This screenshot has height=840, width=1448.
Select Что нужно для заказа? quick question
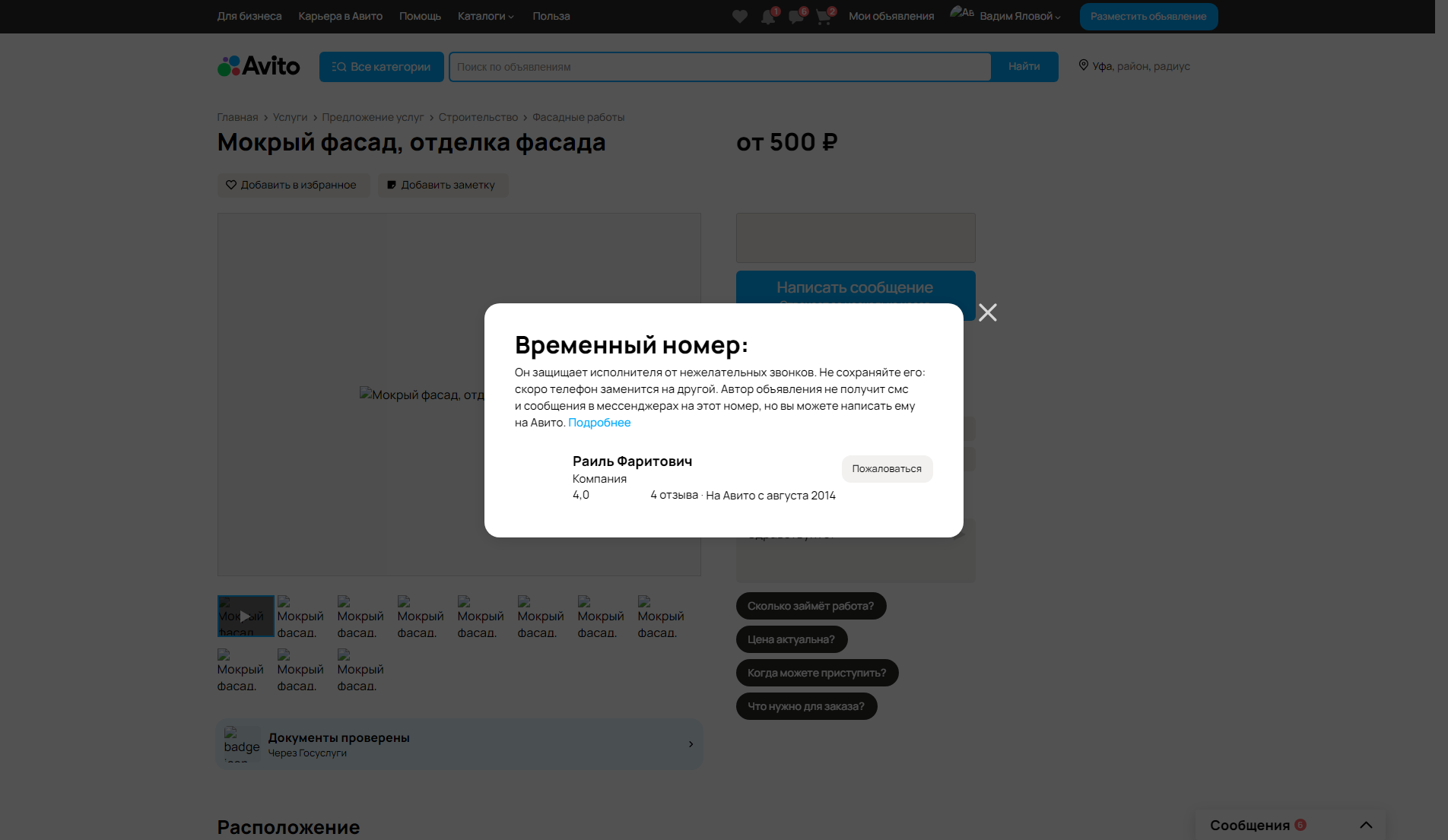click(806, 706)
